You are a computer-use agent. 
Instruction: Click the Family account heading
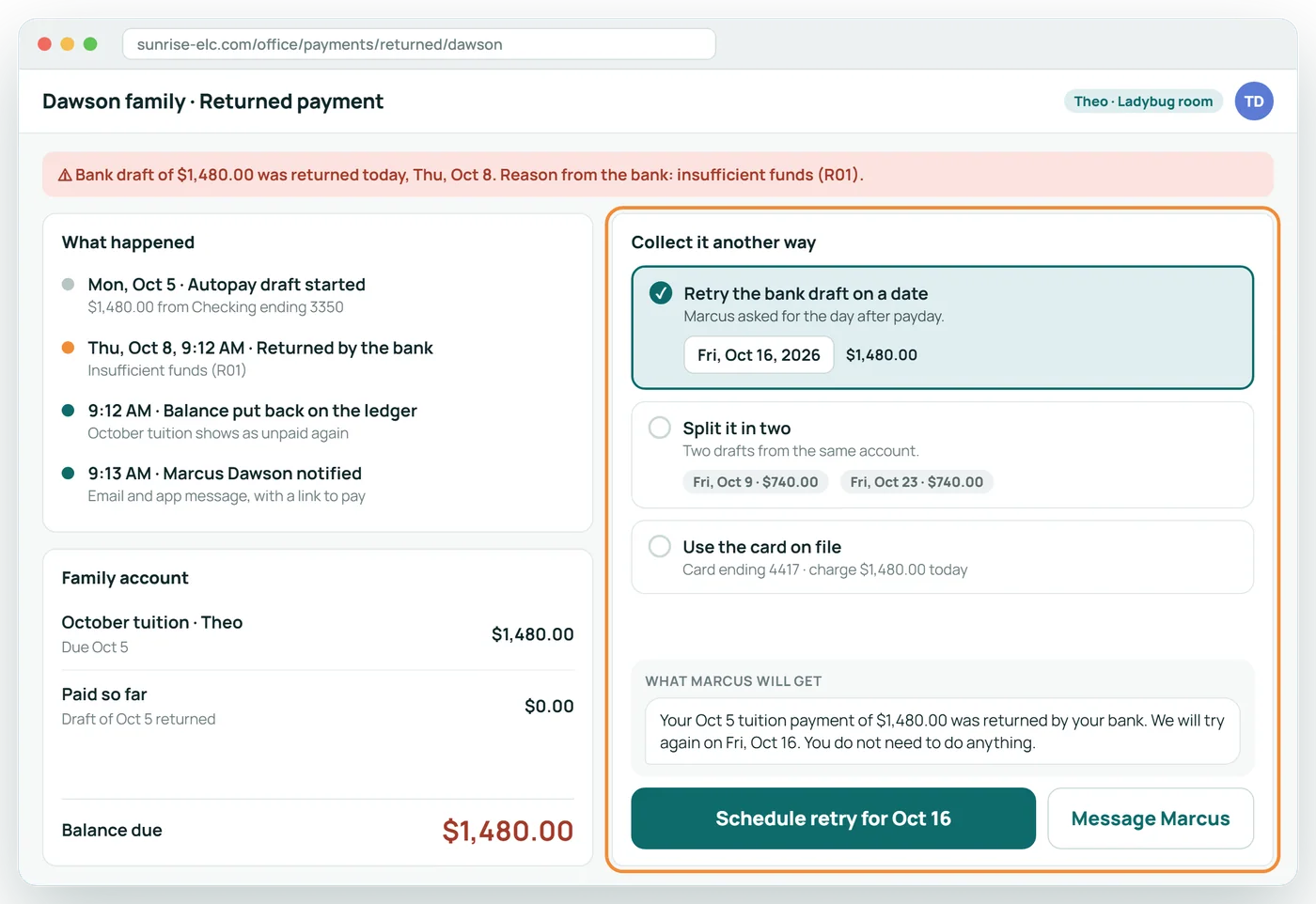click(125, 578)
